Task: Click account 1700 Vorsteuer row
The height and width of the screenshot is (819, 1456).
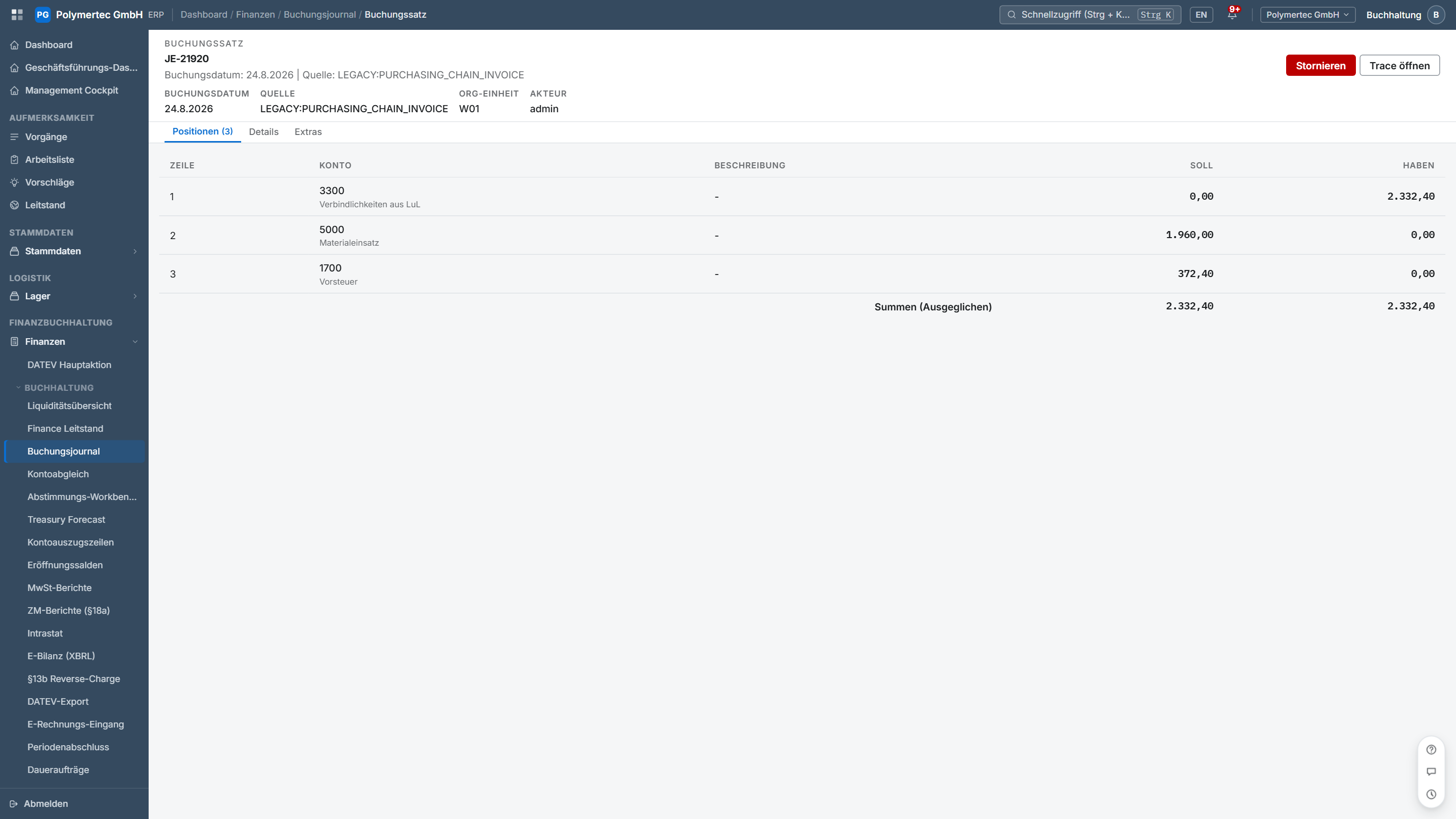Action: (801, 274)
